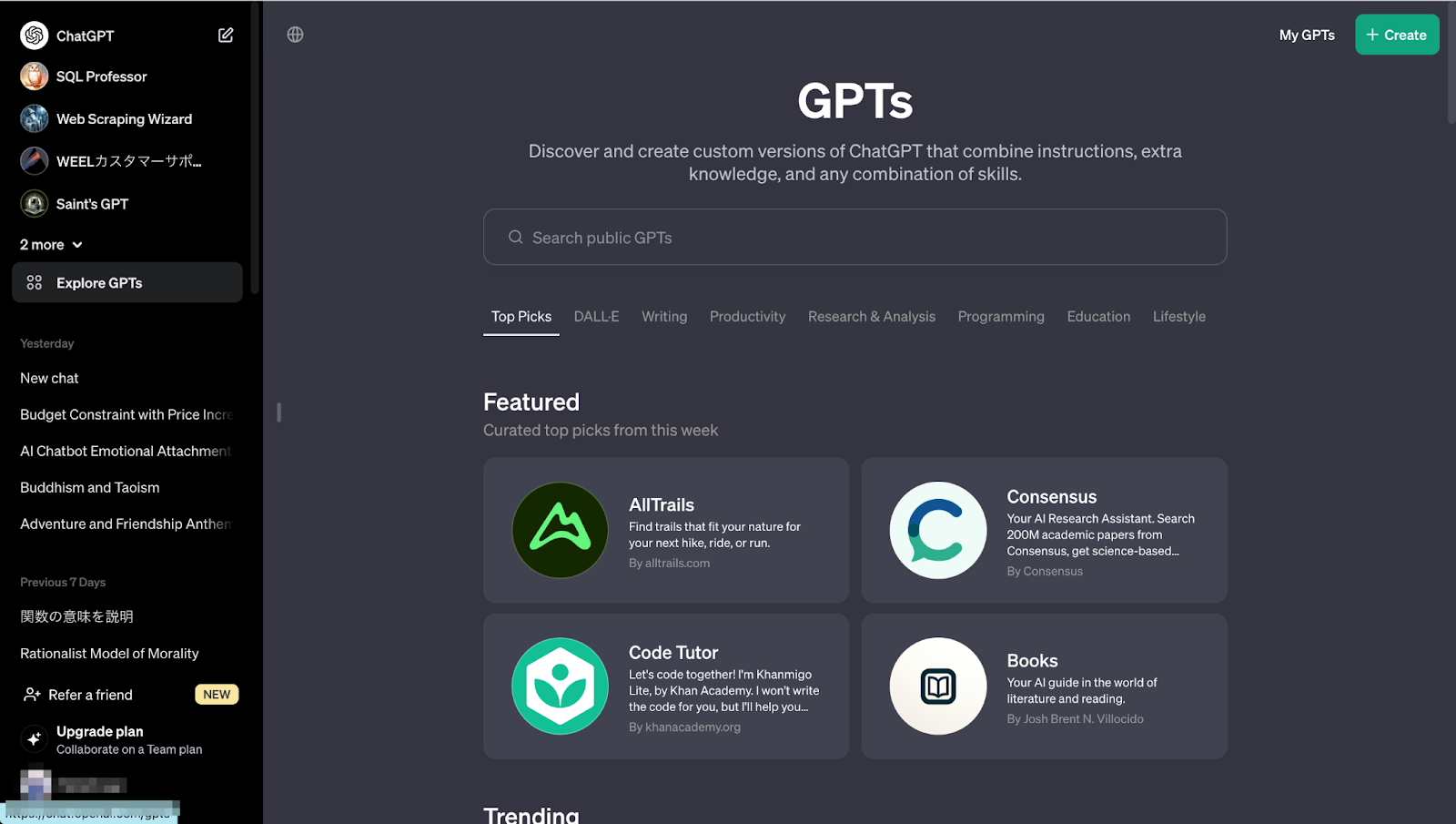This screenshot has height=824, width=1456.
Task: Open the Education tab
Action: [x=1098, y=317]
